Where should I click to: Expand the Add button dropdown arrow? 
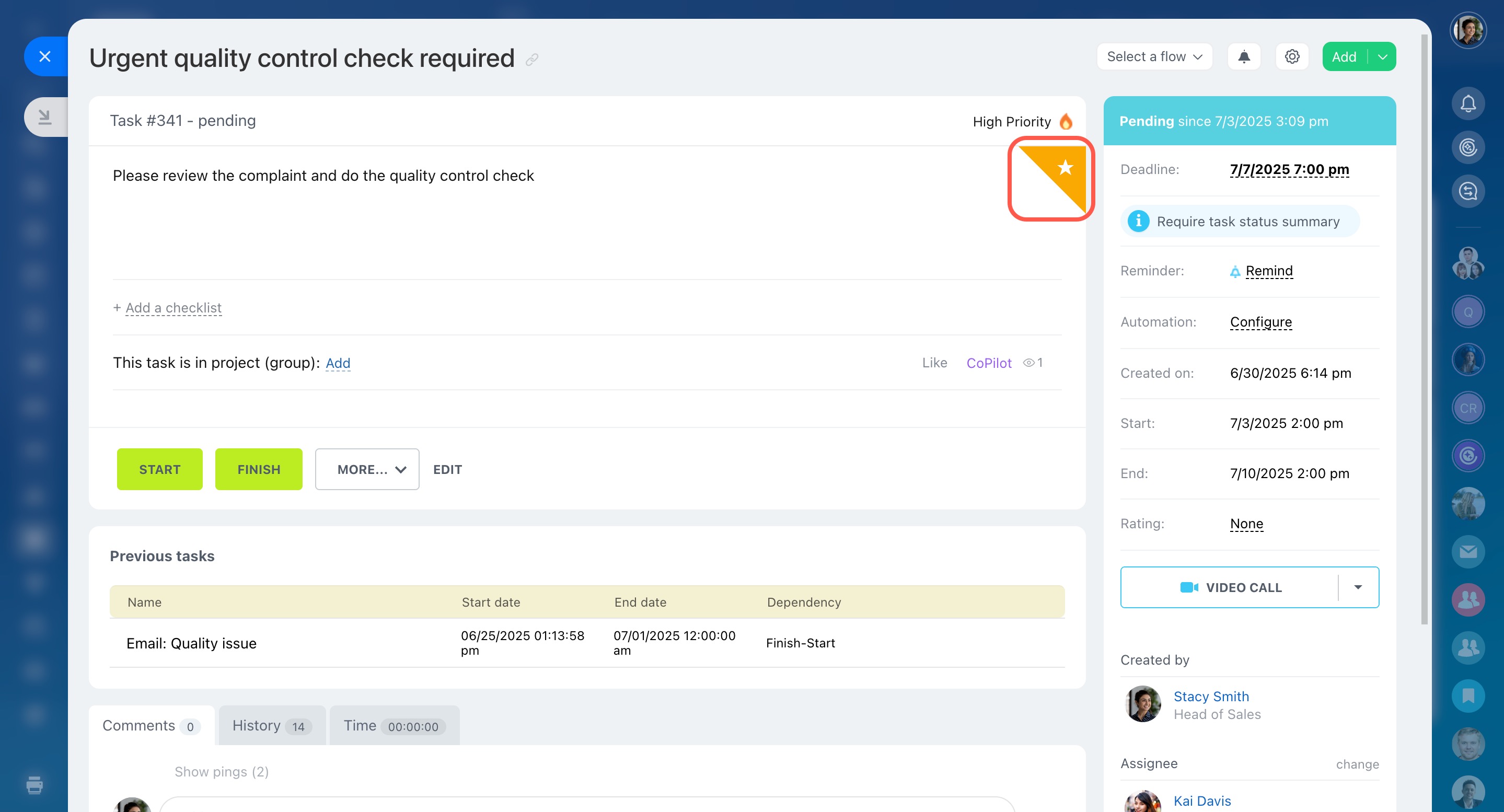click(x=1382, y=56)
